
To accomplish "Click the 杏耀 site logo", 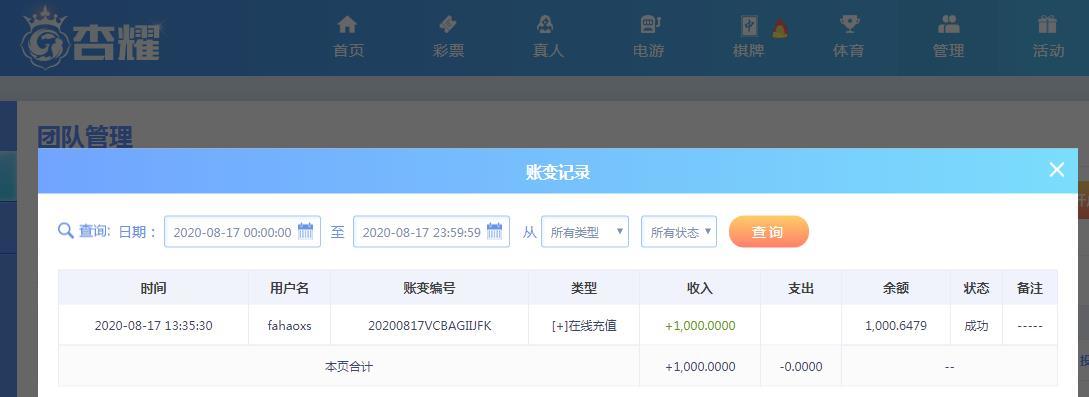I will tap(91, 38).
